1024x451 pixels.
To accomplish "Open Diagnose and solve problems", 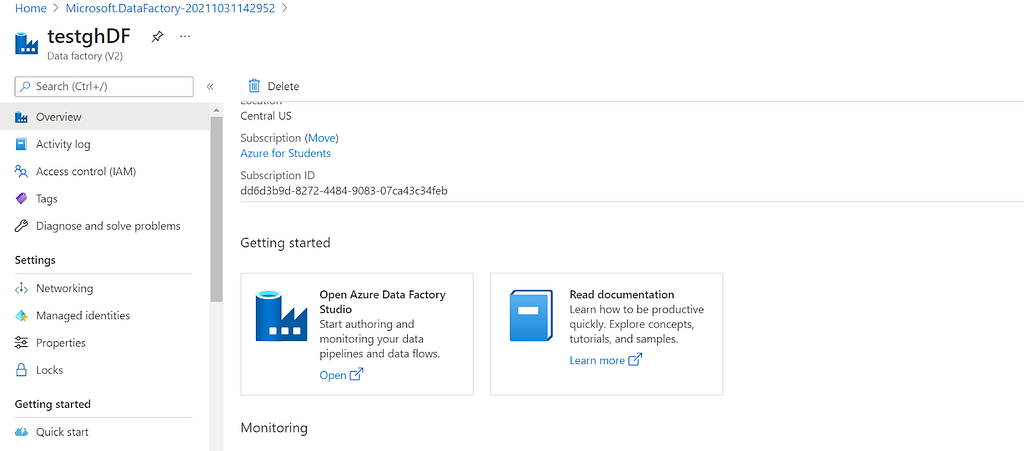I will (104, 226).
